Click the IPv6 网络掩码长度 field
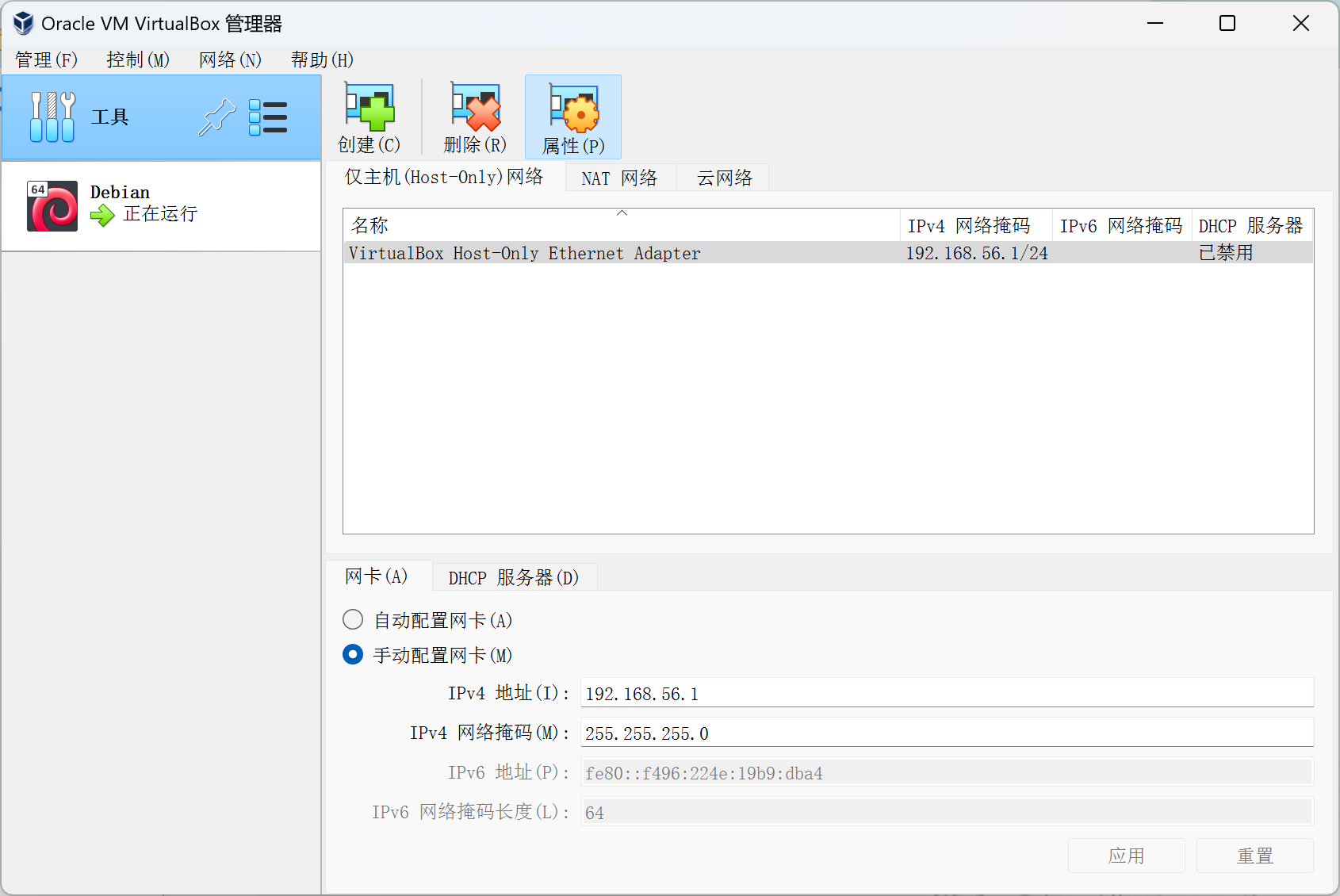The height and width of the screenshot is (896, 1340). pyautogui.click(x=947, y=812)
